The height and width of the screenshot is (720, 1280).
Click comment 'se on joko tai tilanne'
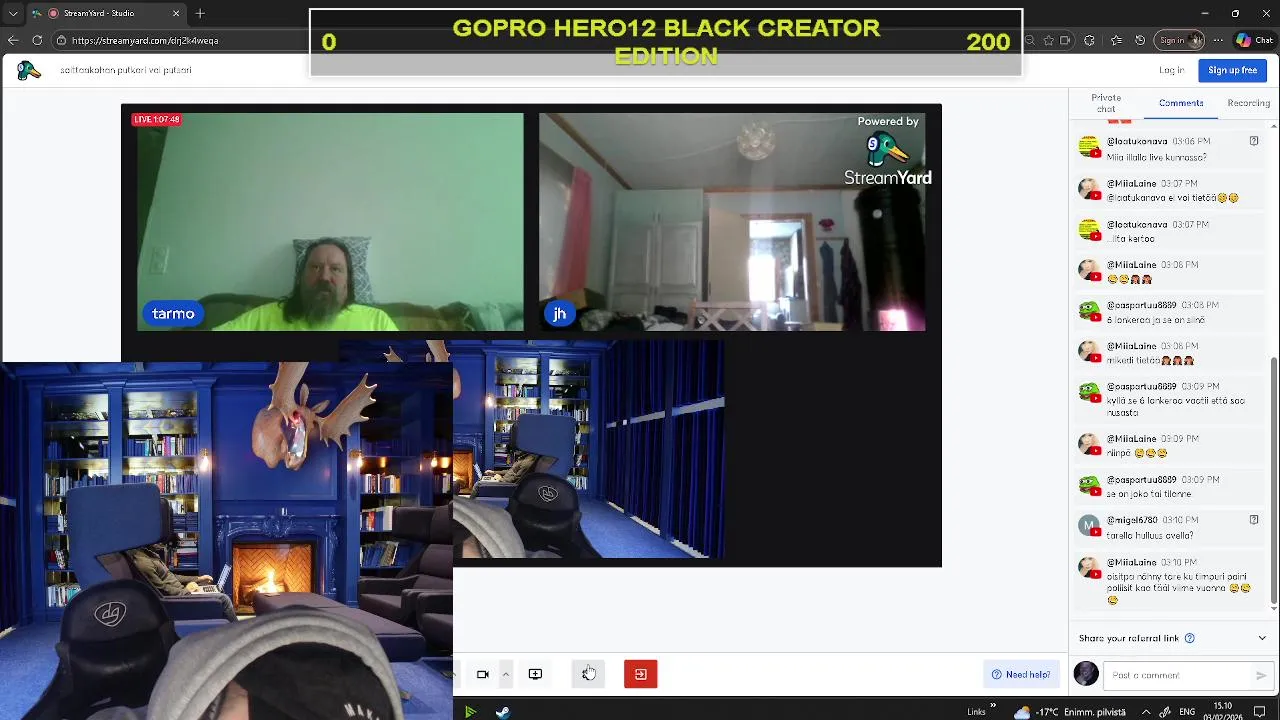[1149, 494]
